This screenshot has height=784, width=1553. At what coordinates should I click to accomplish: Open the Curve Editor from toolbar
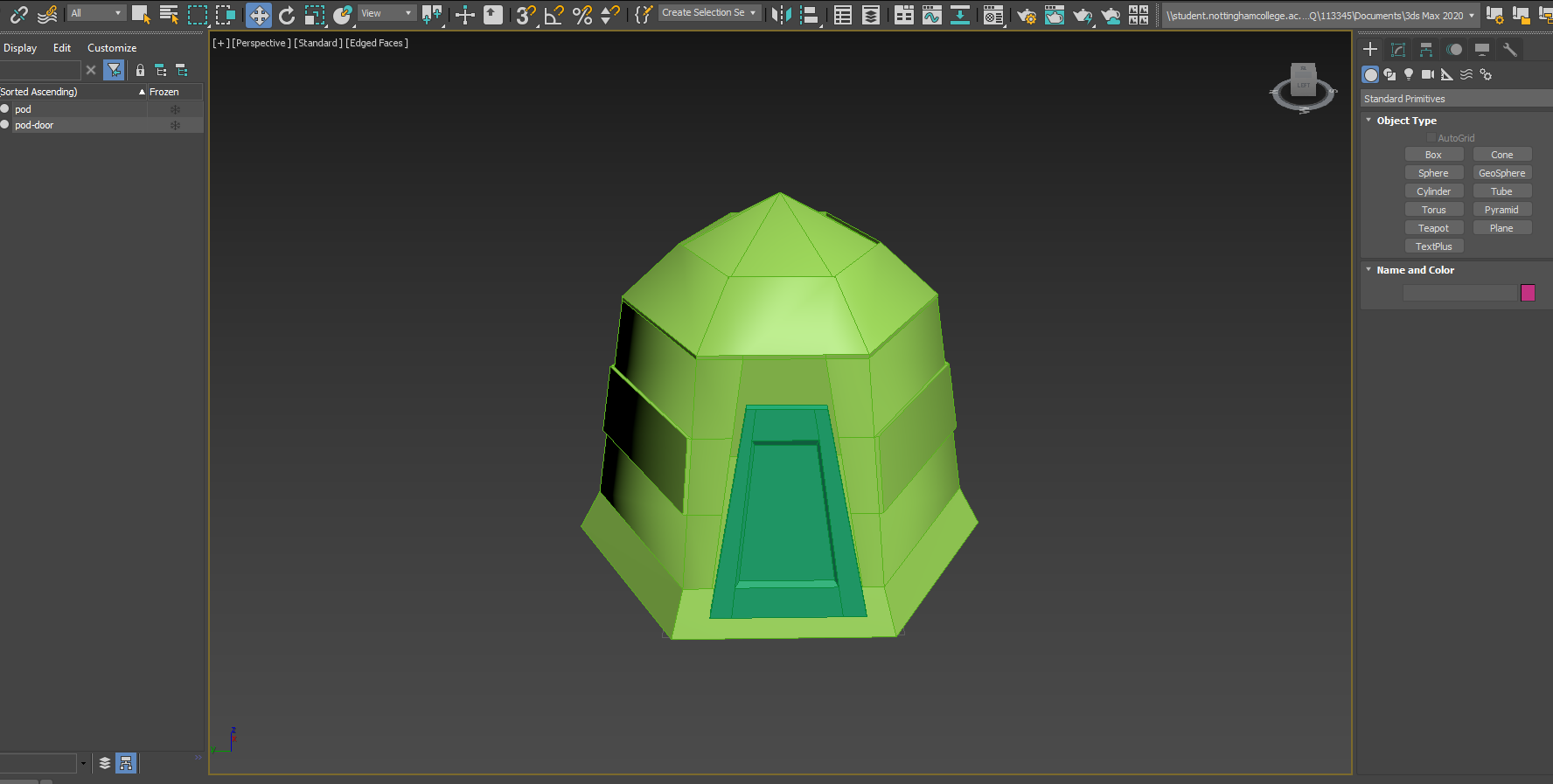point(932,15)
